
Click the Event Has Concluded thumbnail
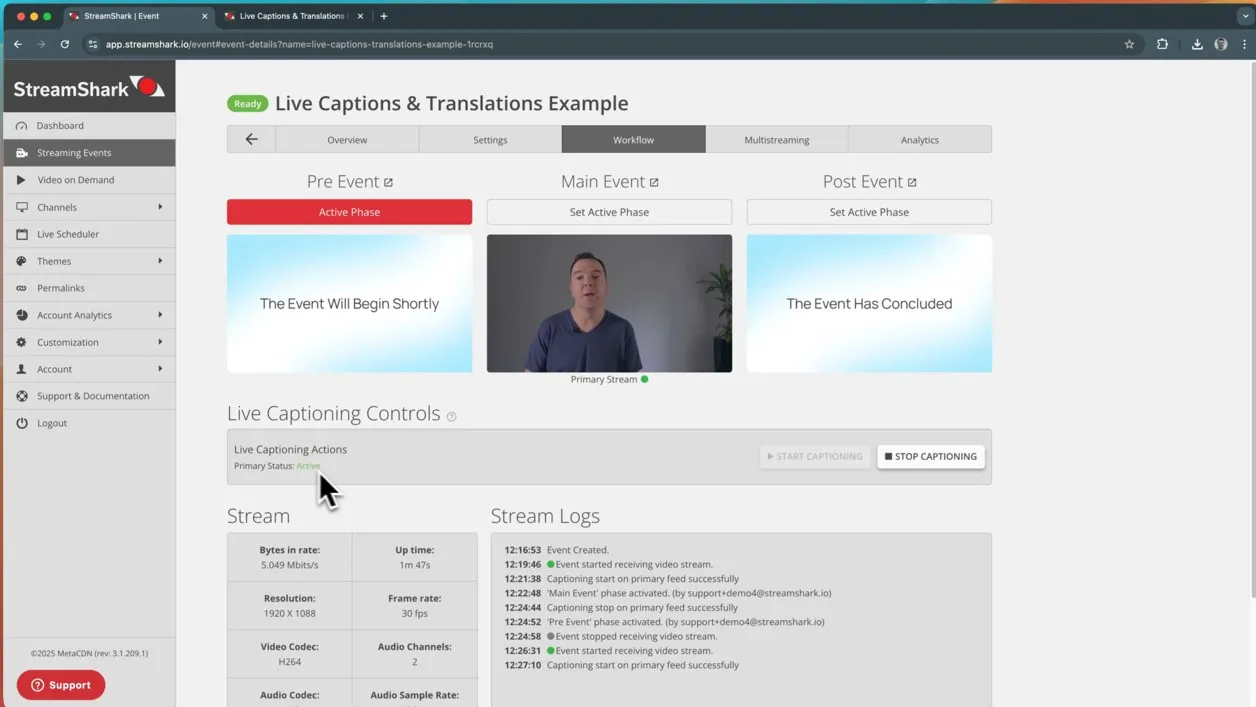point(869,303)
